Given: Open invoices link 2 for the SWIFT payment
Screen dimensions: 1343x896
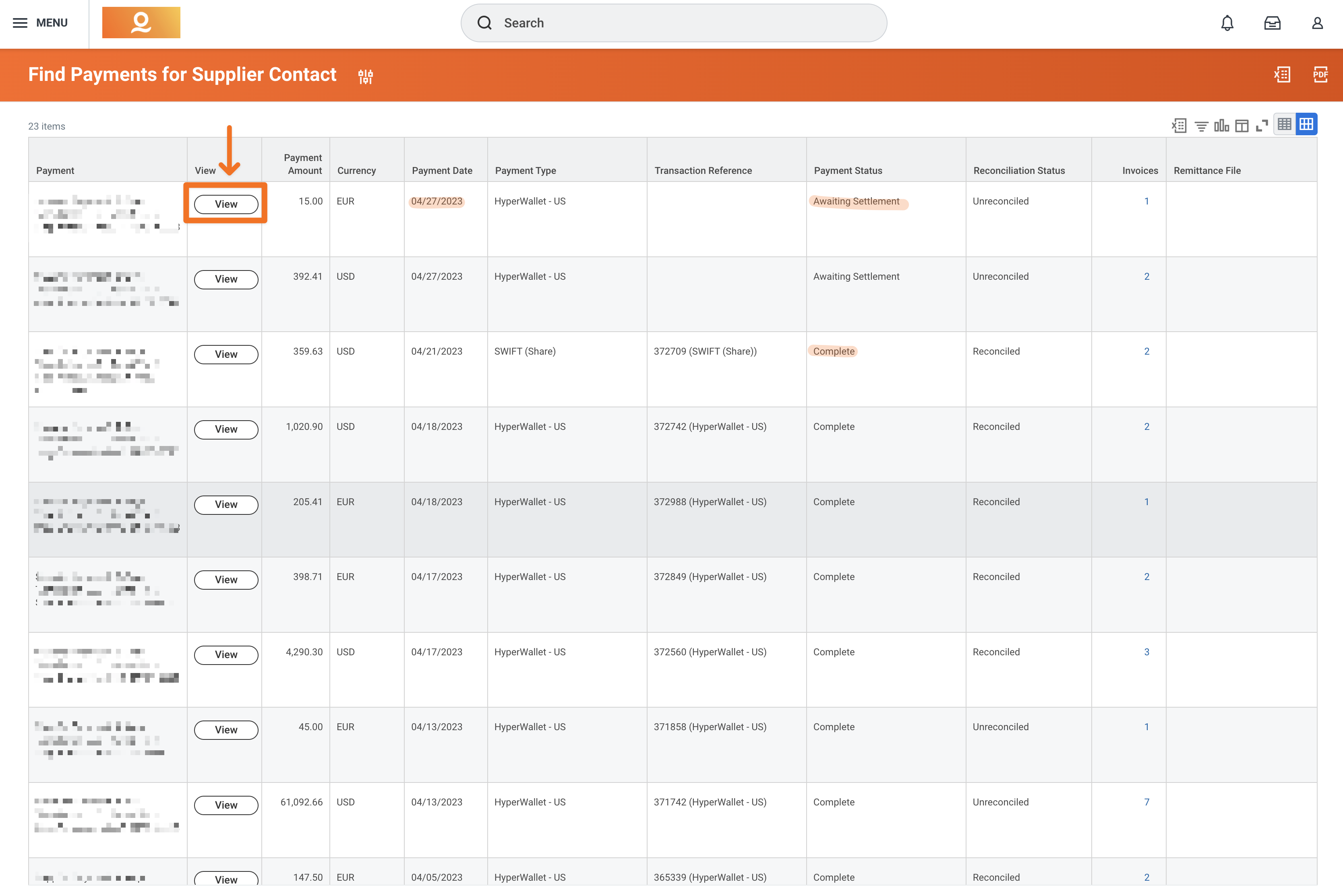Looking at the screenshot, I should (x=1147, y=351).
